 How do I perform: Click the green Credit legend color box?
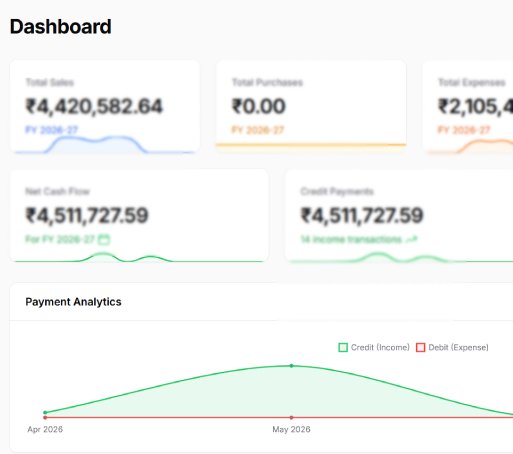(x=343, y=347)
